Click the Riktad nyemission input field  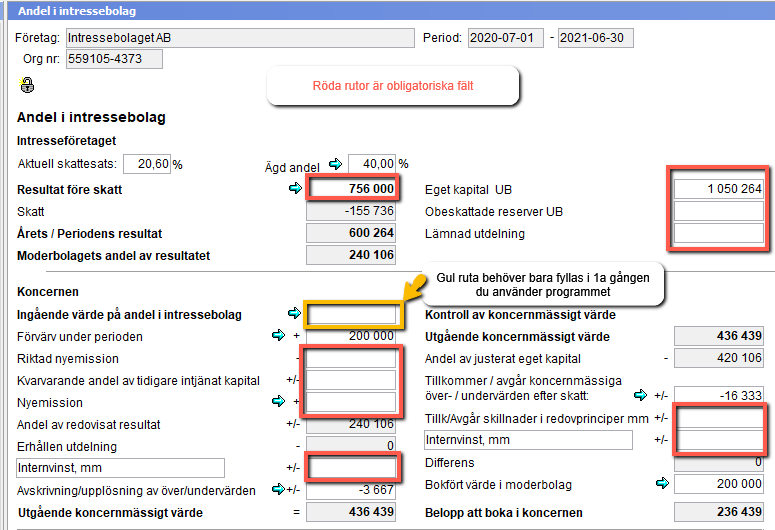351,358
